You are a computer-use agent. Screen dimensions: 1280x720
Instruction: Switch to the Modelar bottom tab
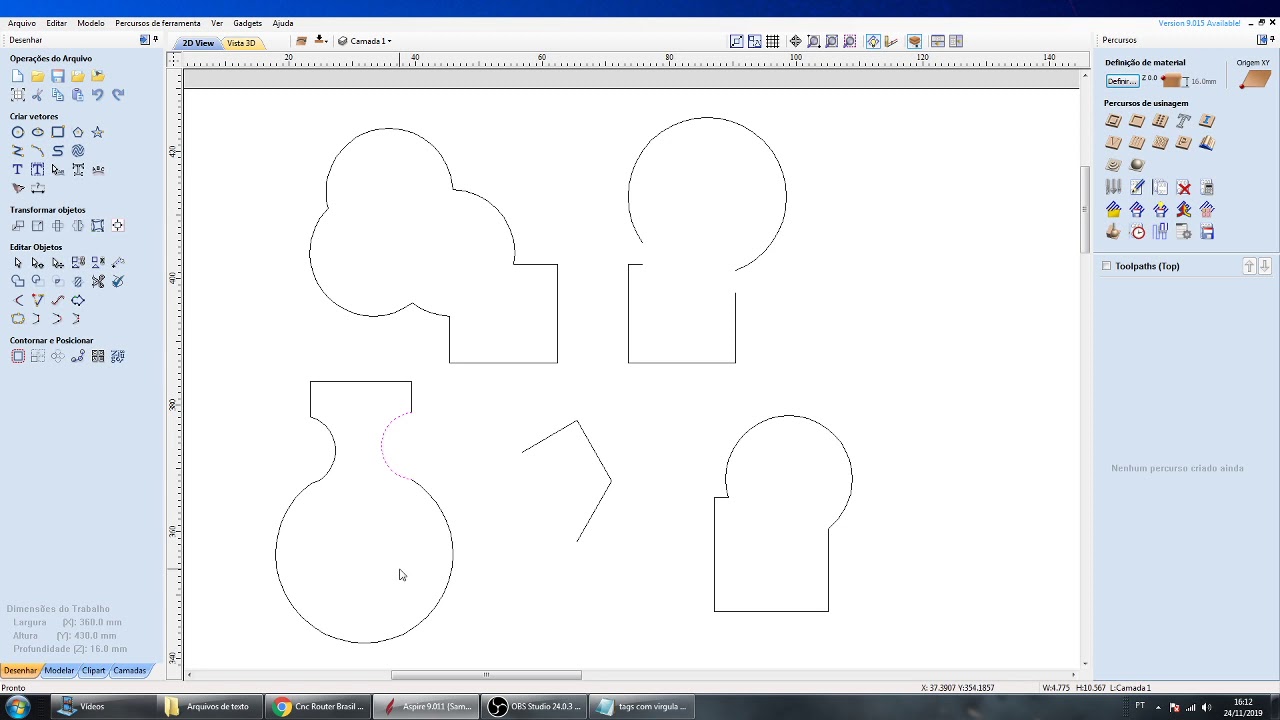point(59,670)
